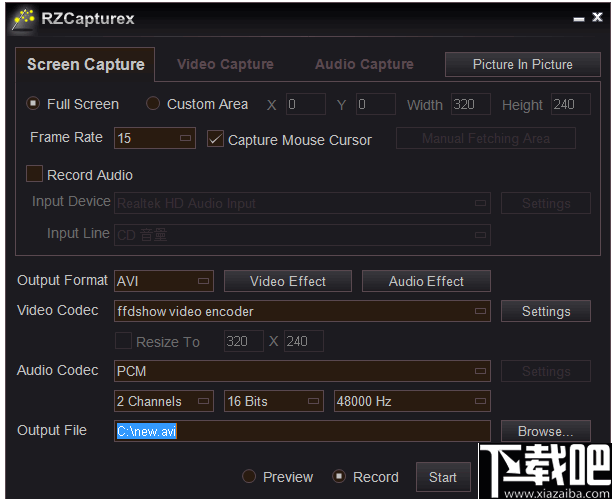614x499 pixels.
Task: Open the 16 Bits dropdown
Action: [x=274, y=401]
